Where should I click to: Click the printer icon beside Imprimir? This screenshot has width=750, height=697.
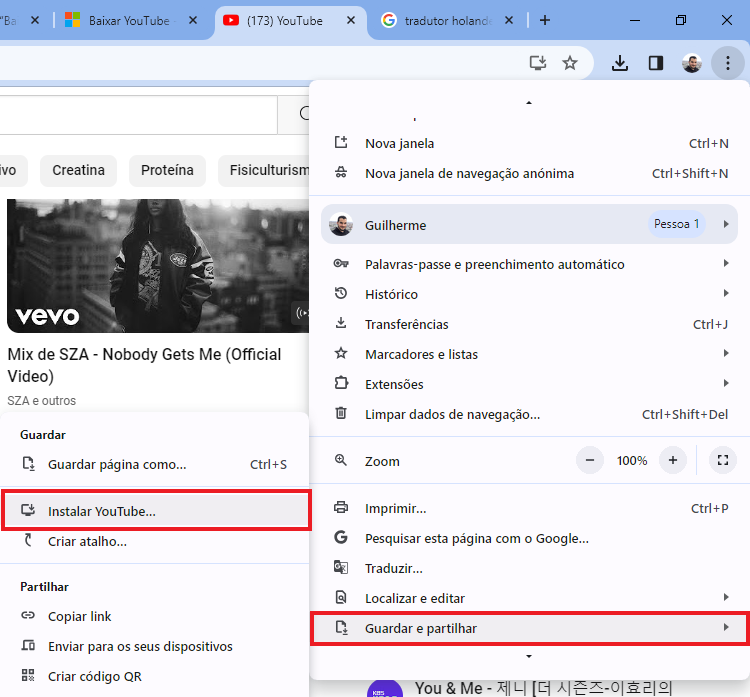pos(341,507)
